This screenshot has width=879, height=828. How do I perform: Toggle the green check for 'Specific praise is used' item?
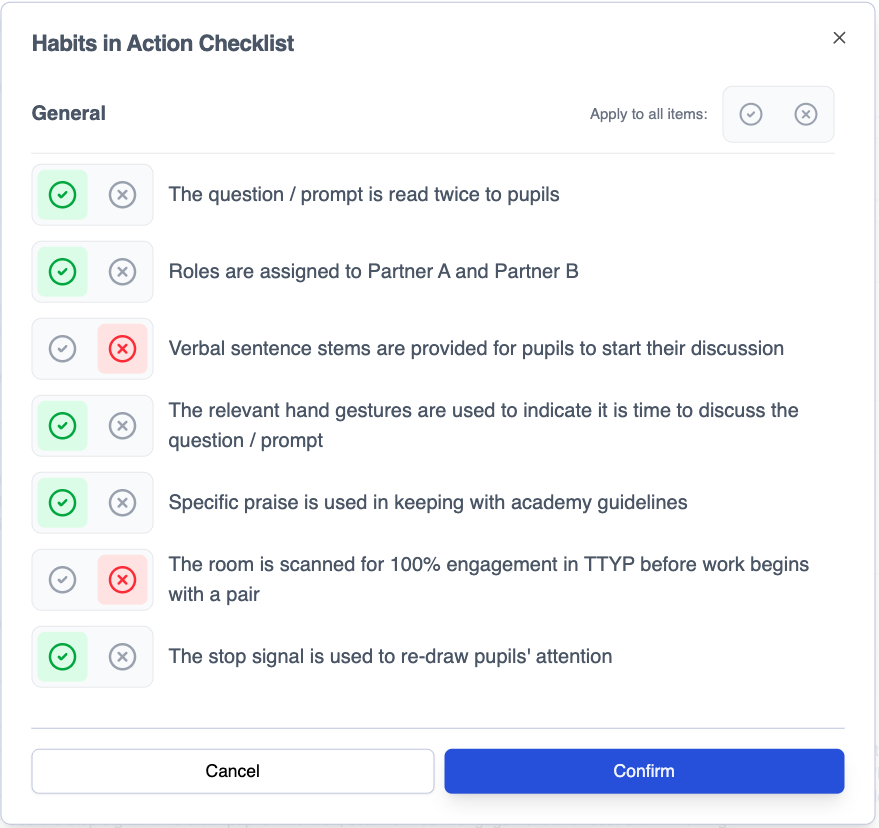point(63,502)
